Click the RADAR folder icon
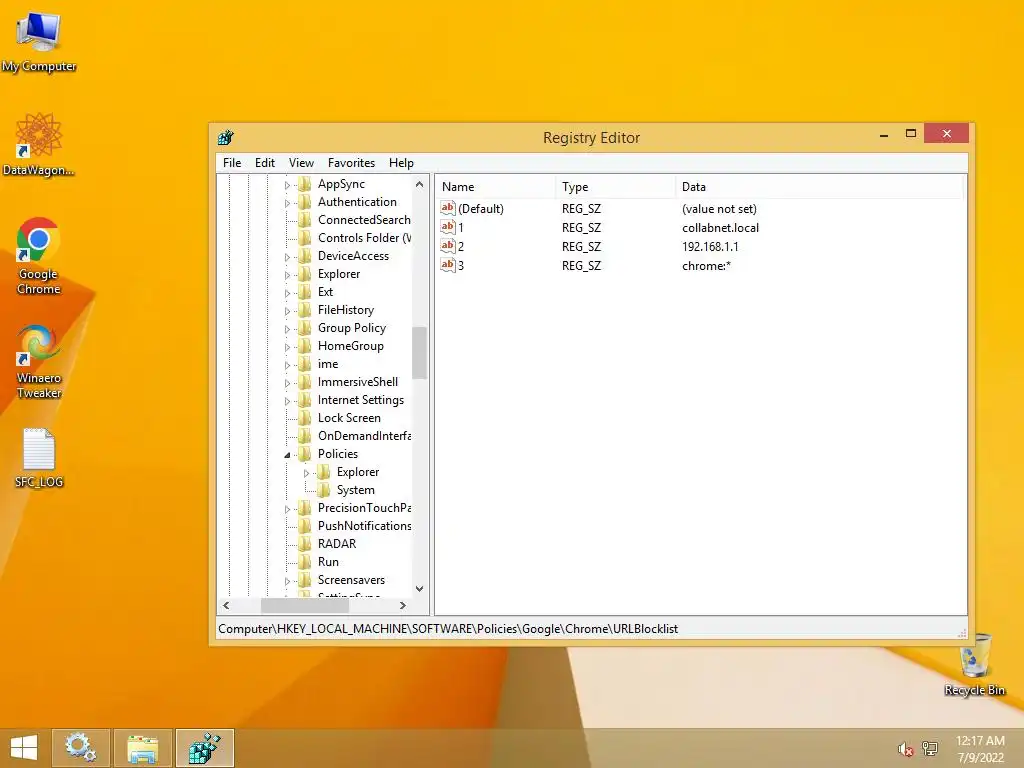The image size is (1024, 768). click(x=305, y=544)
